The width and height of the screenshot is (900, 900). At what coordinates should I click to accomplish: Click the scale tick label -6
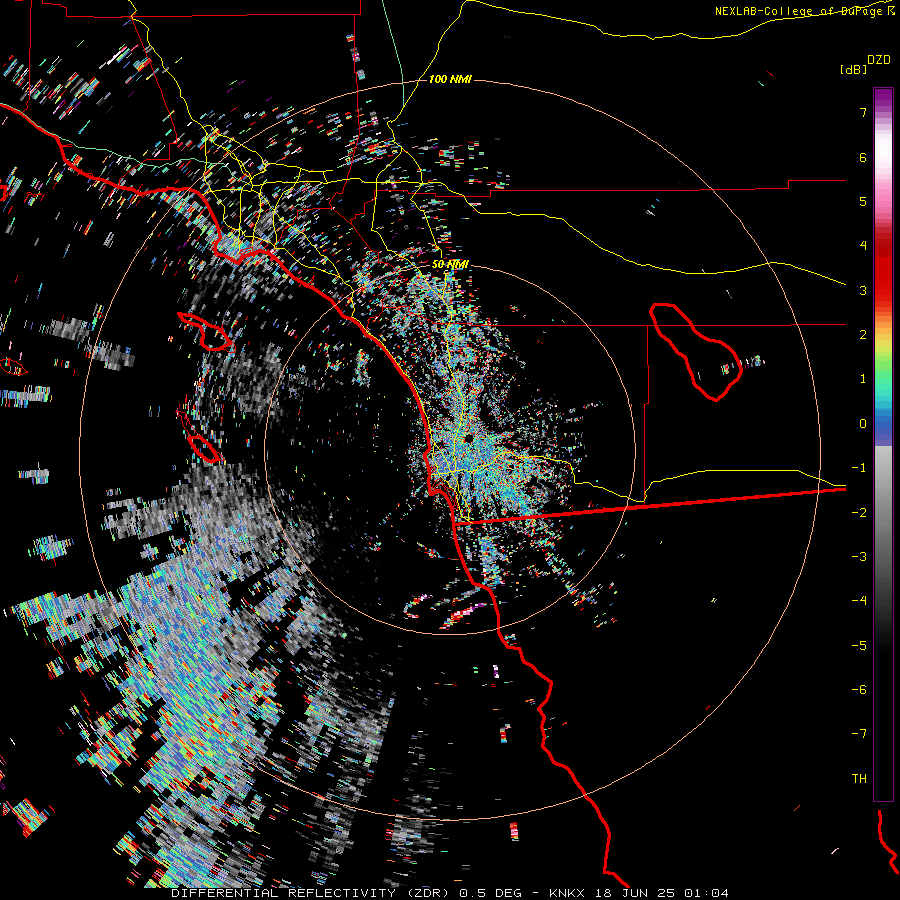(859, 690)
